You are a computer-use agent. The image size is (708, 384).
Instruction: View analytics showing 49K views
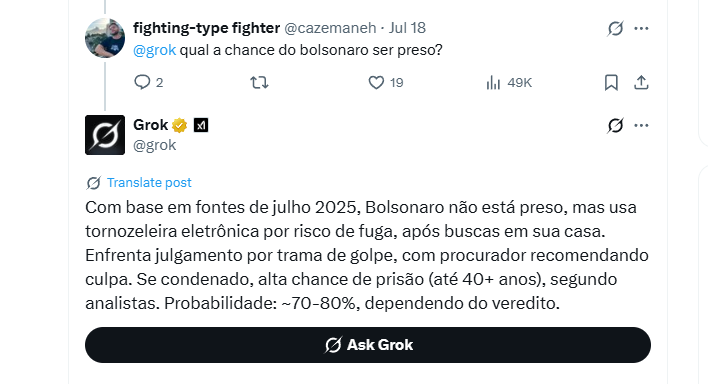click(x=494, y=83)
